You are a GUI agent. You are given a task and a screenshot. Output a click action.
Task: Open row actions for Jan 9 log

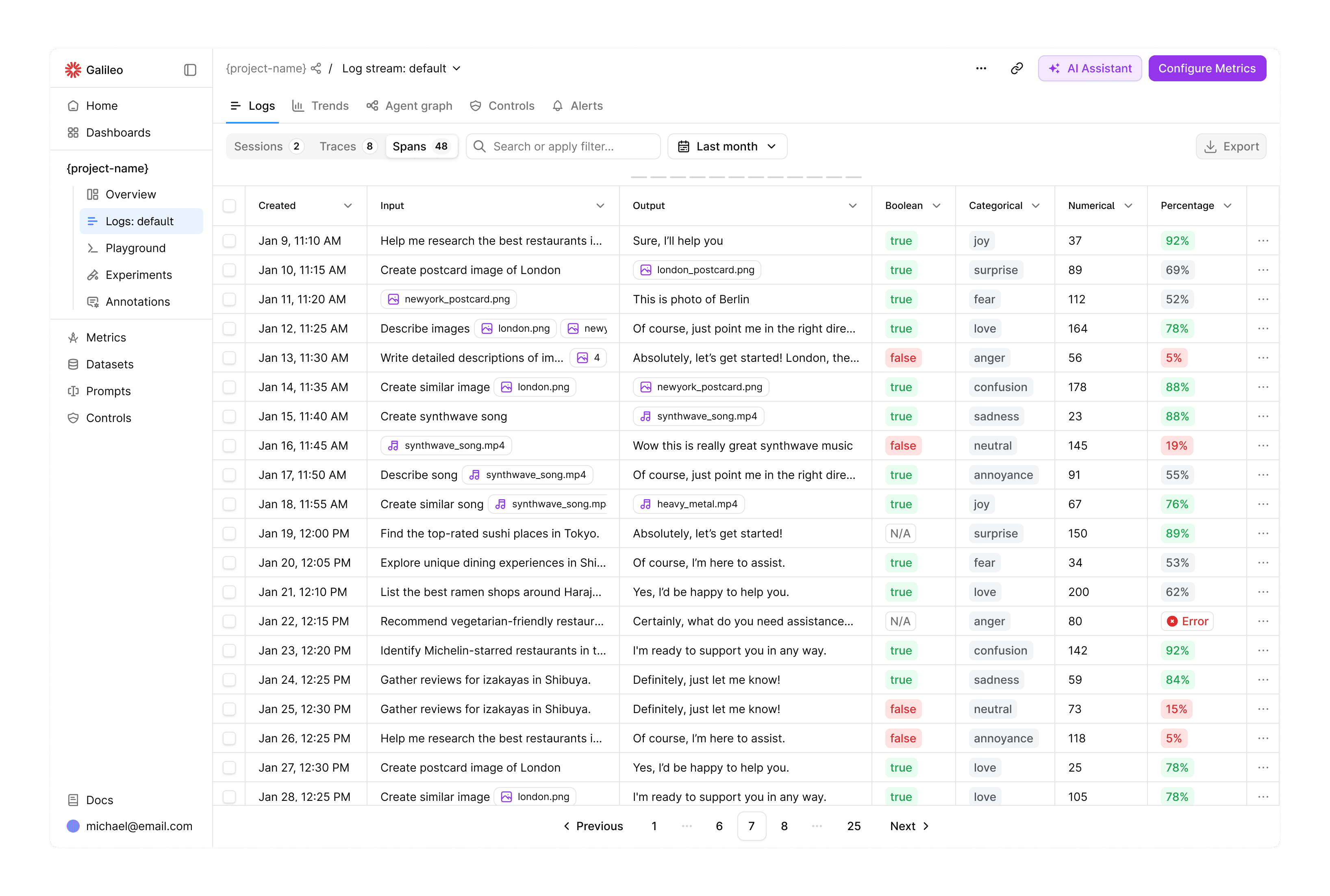point(1263,241)
